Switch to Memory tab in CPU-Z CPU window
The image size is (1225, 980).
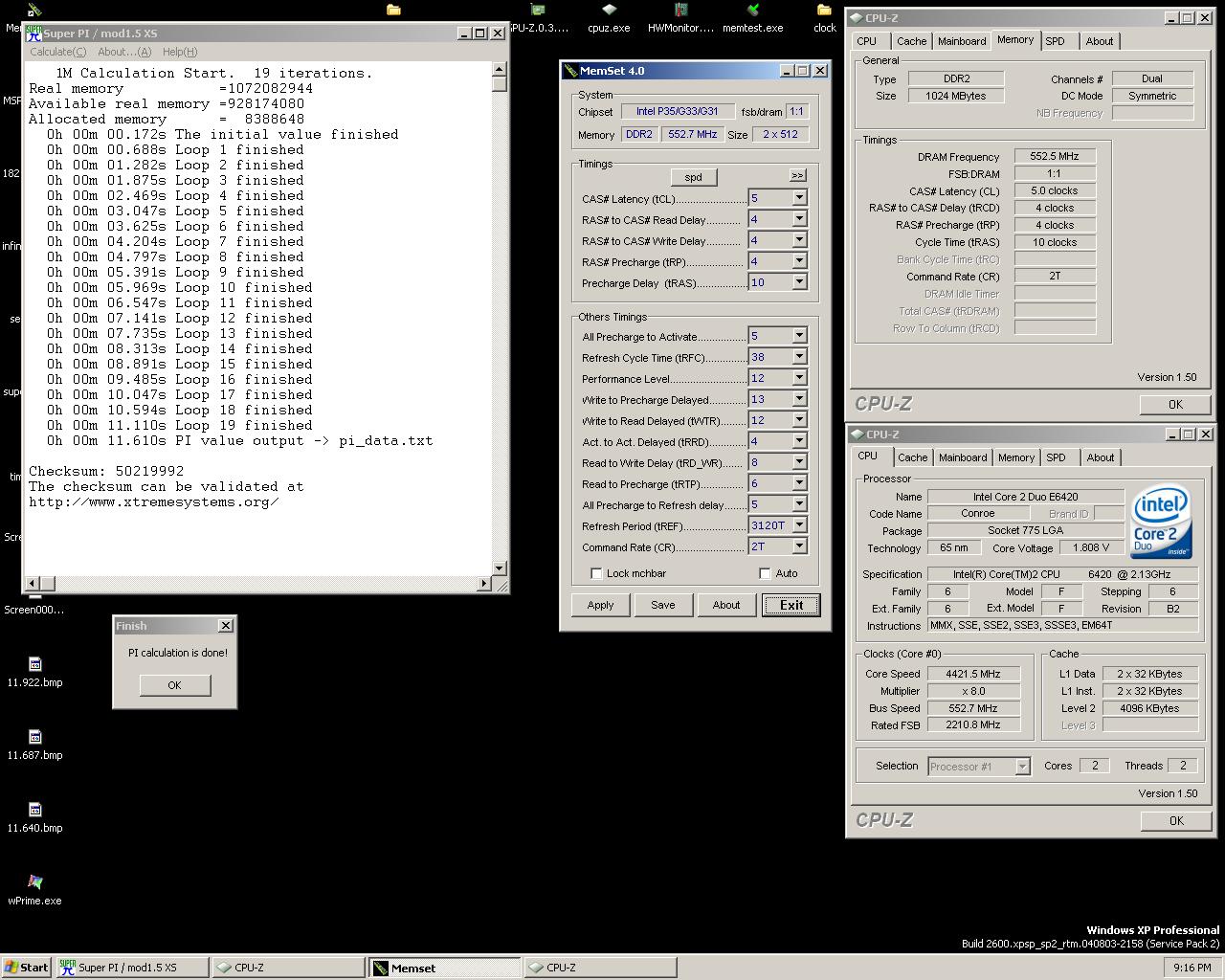tap(1016, 457)
